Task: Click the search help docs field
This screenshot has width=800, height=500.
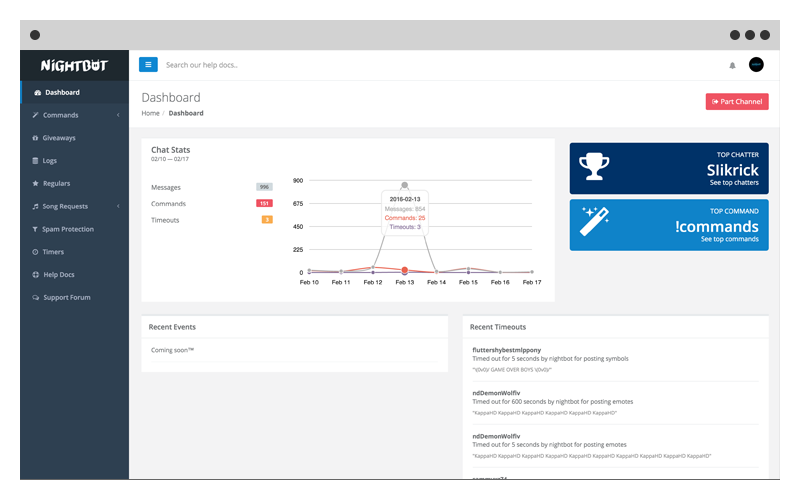Action: coord(300,65)
